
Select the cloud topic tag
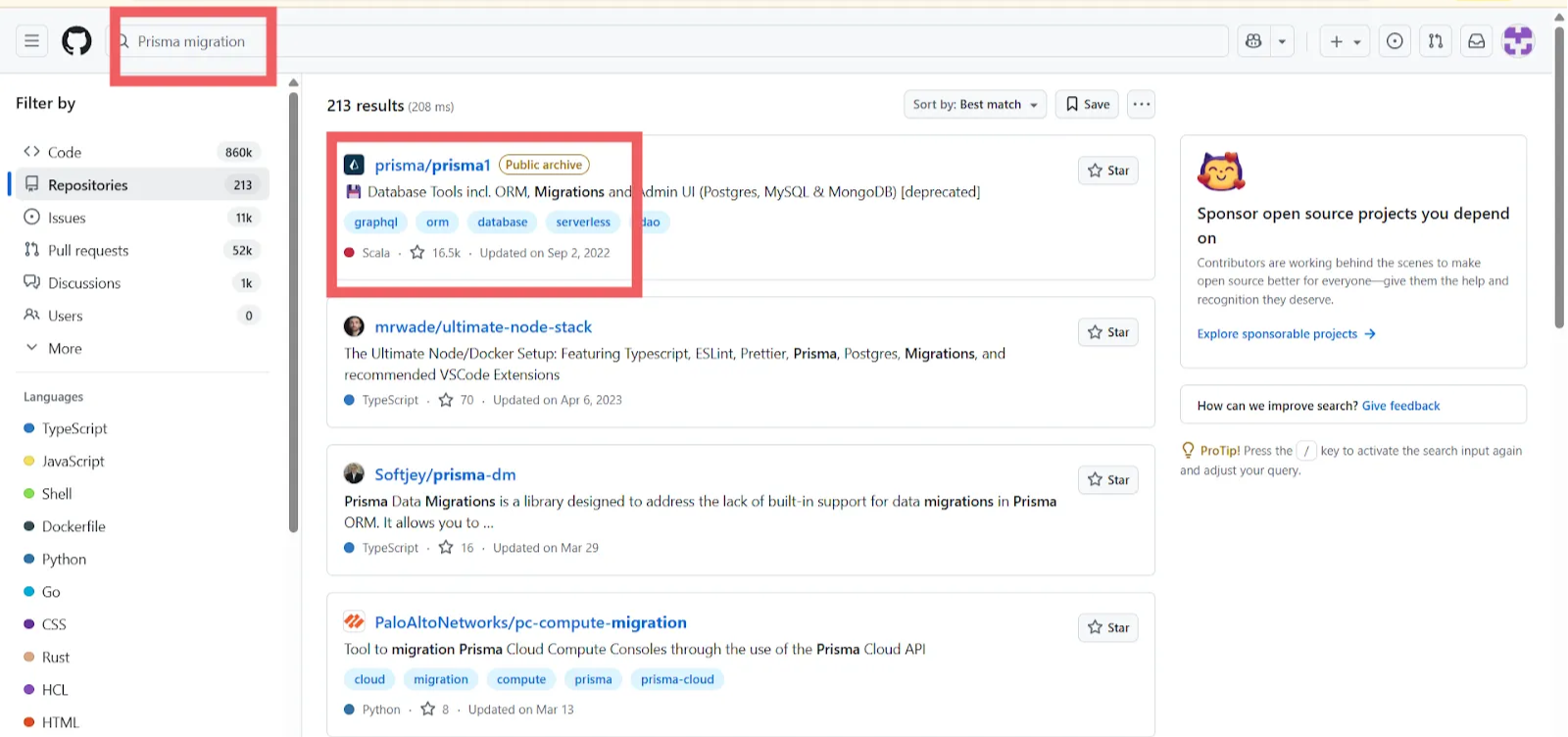(x=369, y=679)
